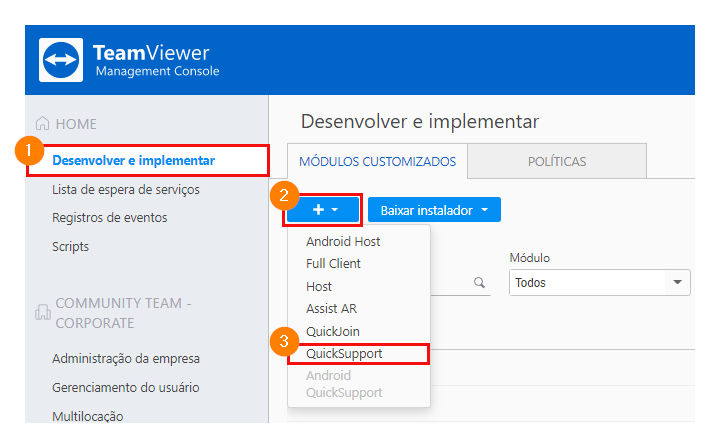This screenshot has width=720, height=448.
Task: Click the COMMUNITY TEAM - CORPORATE heading
Action: coord(123,313)
